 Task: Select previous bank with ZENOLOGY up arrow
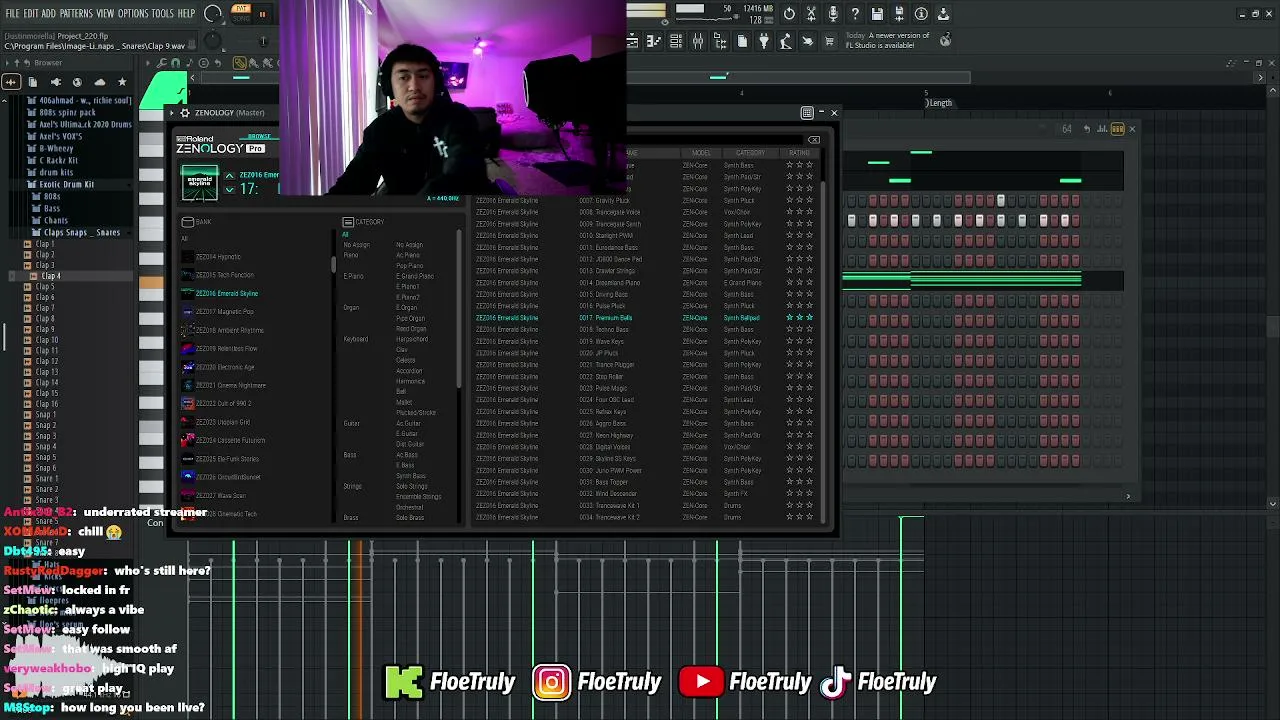pos(229,176)
